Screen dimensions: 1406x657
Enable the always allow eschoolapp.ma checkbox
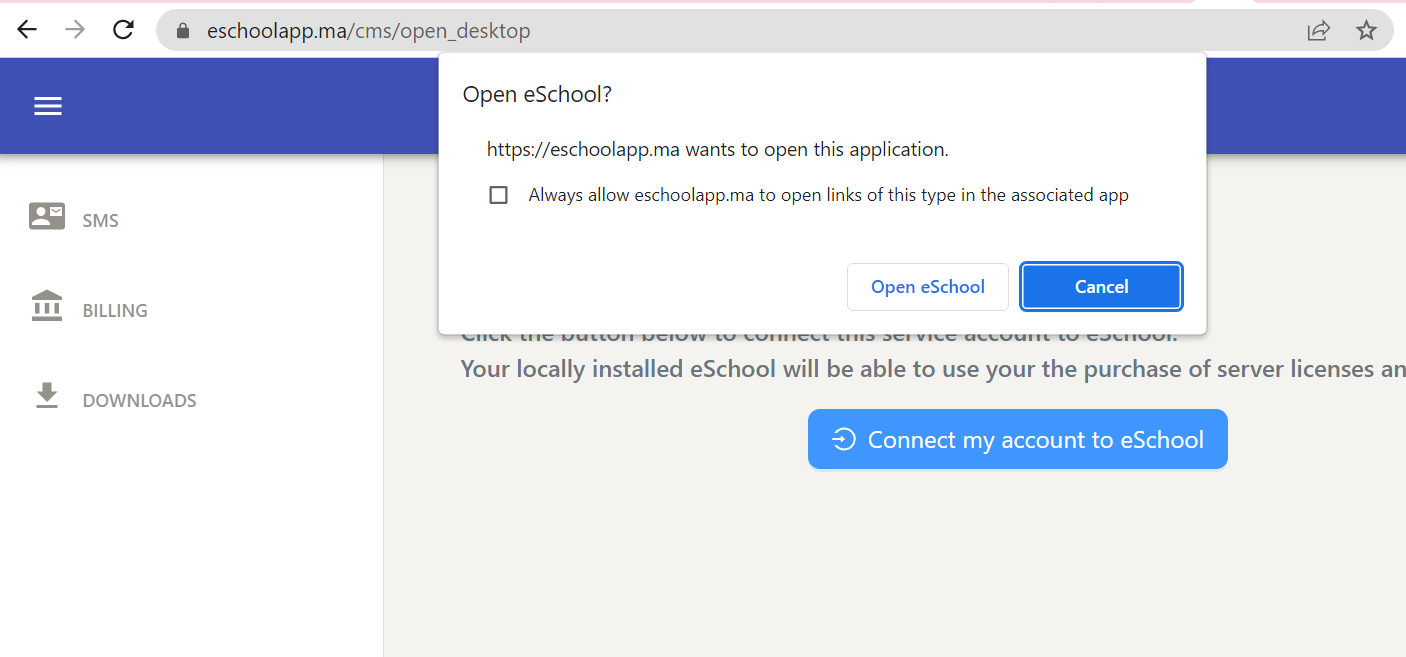pos(498,195)
